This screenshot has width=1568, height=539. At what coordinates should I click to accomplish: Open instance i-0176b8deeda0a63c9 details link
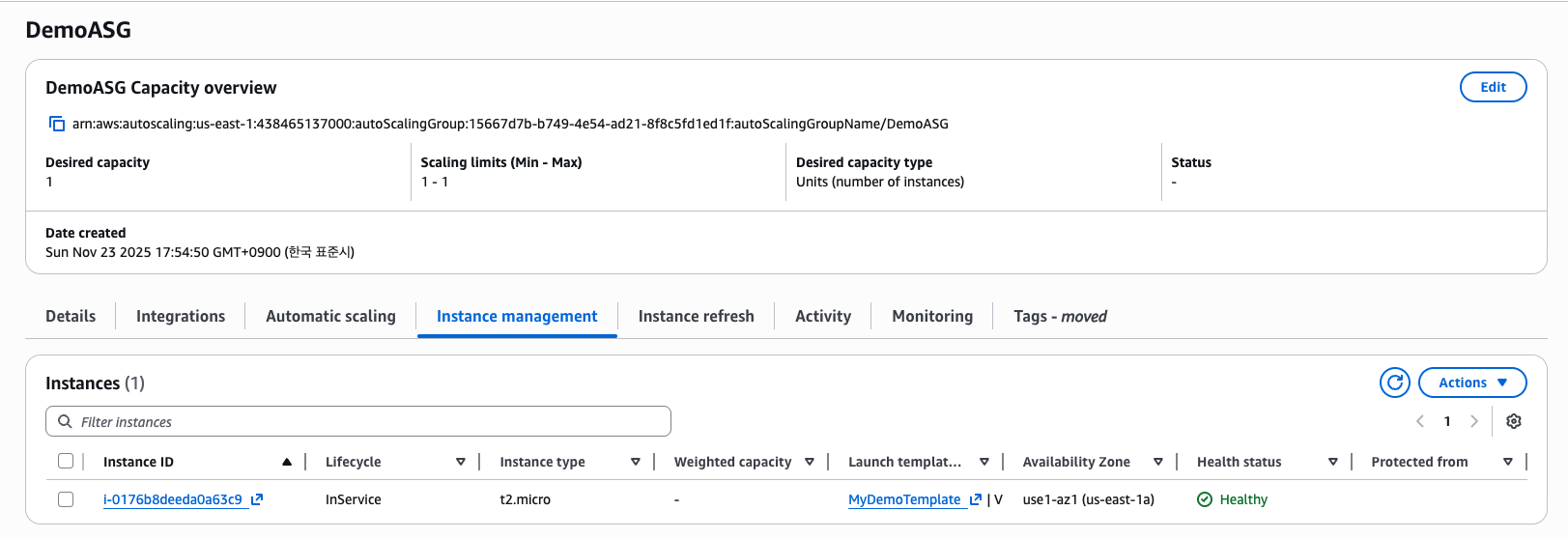coord(172,499)
